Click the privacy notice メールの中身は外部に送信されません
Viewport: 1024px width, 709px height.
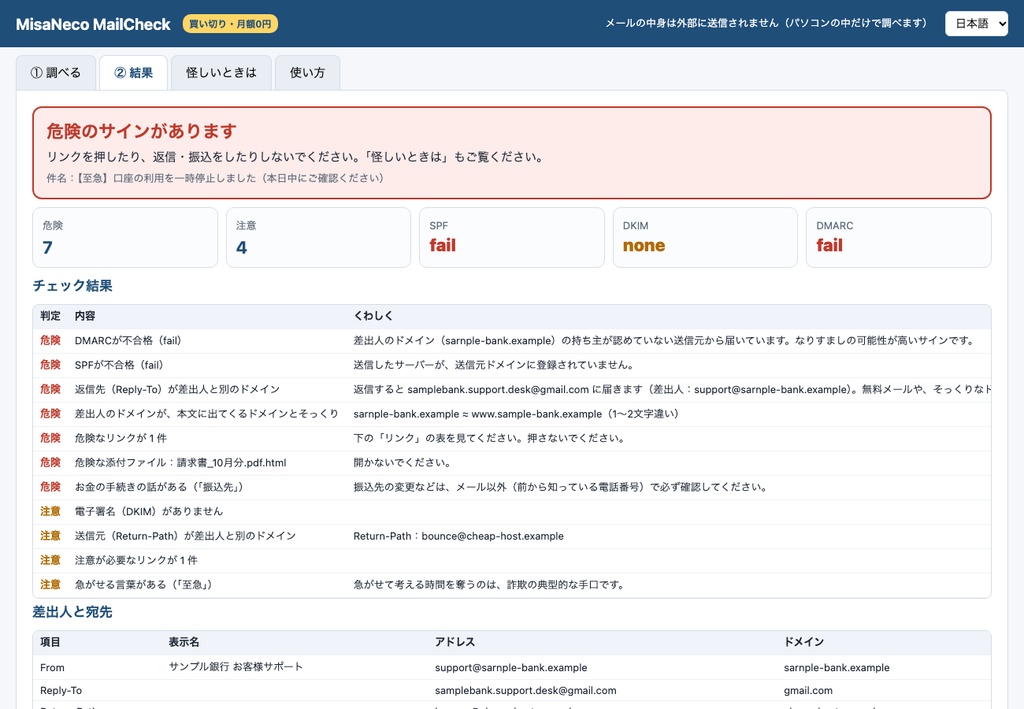[766, 24]
